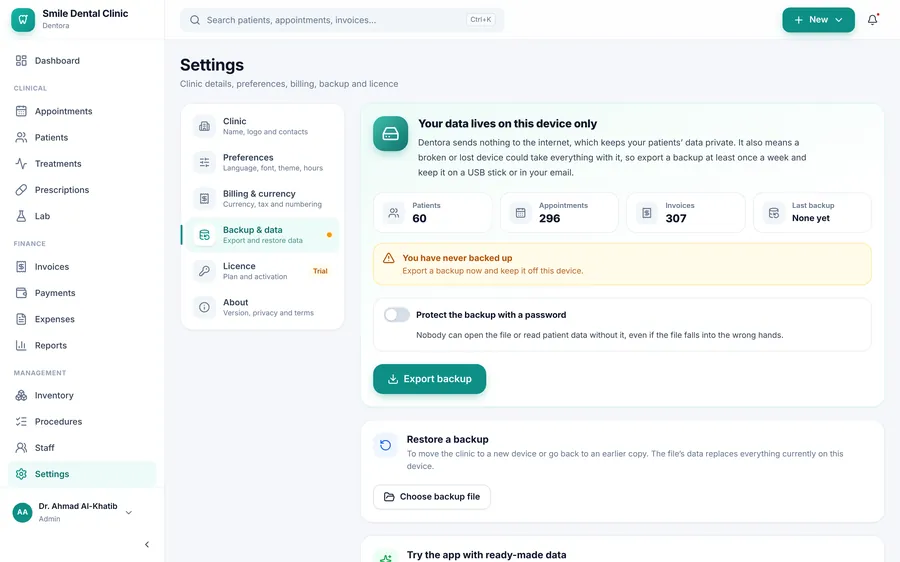
Task: Click the Trial badge on Licence
Action: point(320,271)
